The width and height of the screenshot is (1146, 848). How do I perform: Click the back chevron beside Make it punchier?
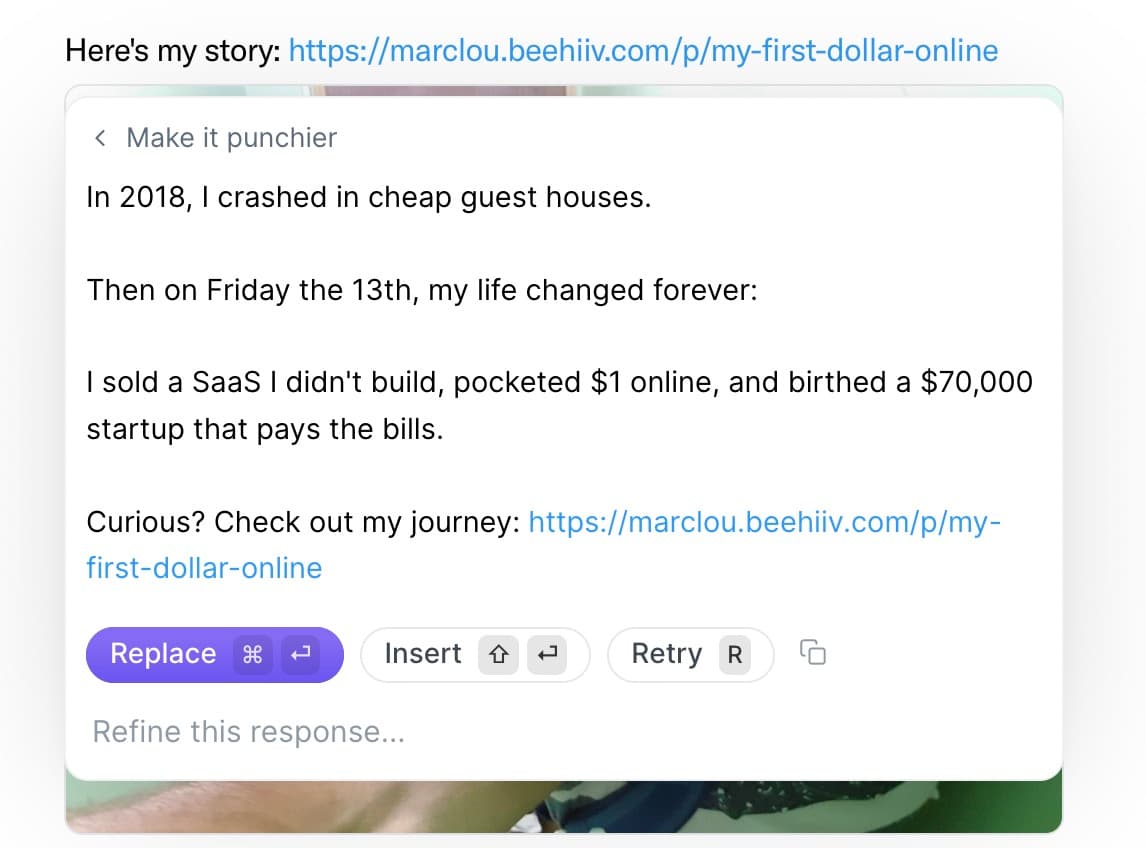tap(100, 137)
